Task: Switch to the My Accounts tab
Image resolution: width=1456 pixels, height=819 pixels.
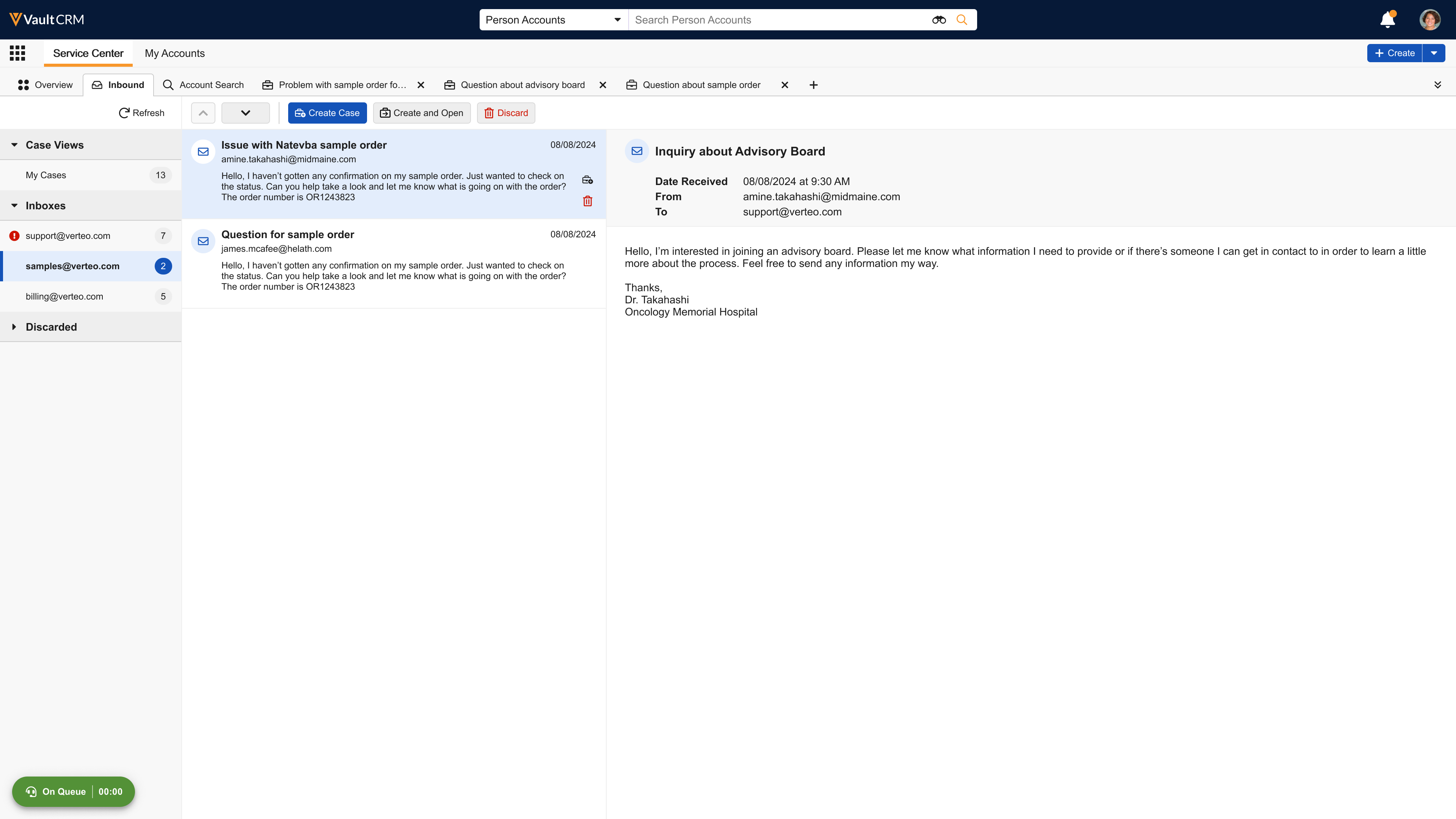Action: tap(174, 53)
